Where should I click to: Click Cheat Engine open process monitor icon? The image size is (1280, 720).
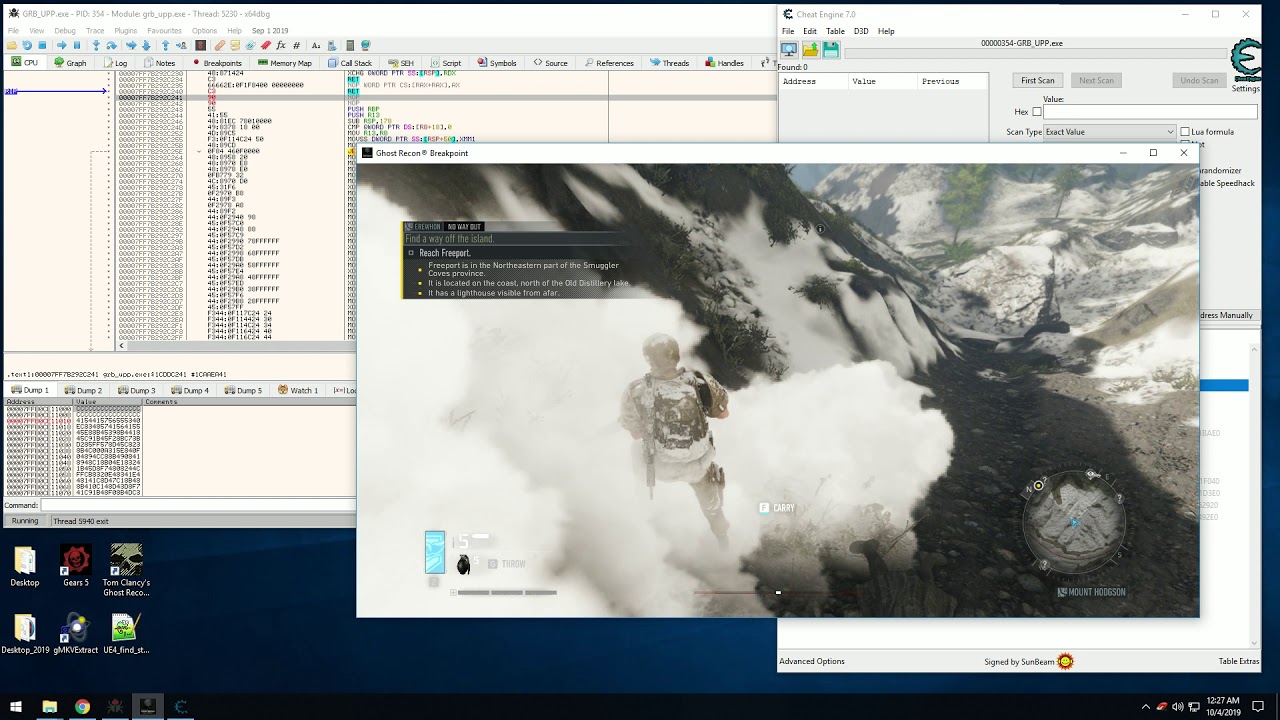click(x=789, y=49)
